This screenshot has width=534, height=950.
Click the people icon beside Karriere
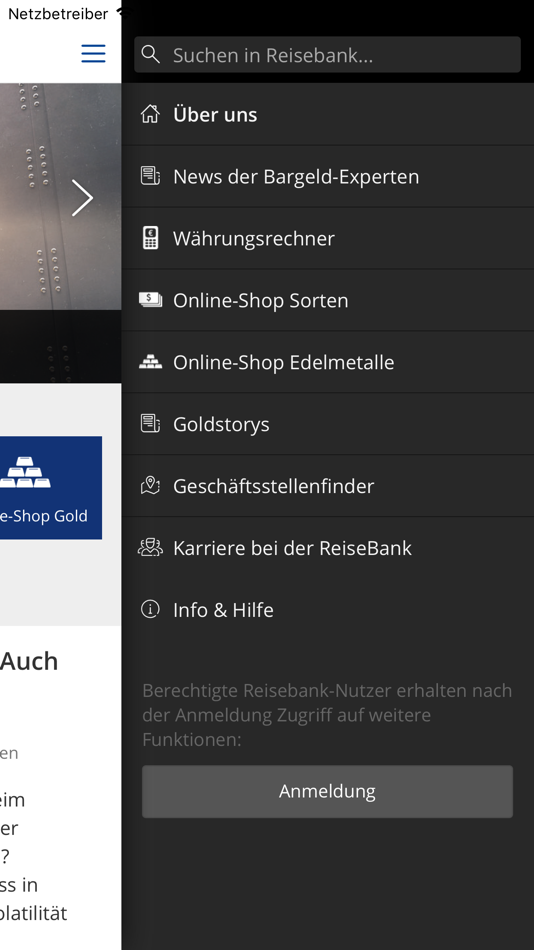click(150, 547)
